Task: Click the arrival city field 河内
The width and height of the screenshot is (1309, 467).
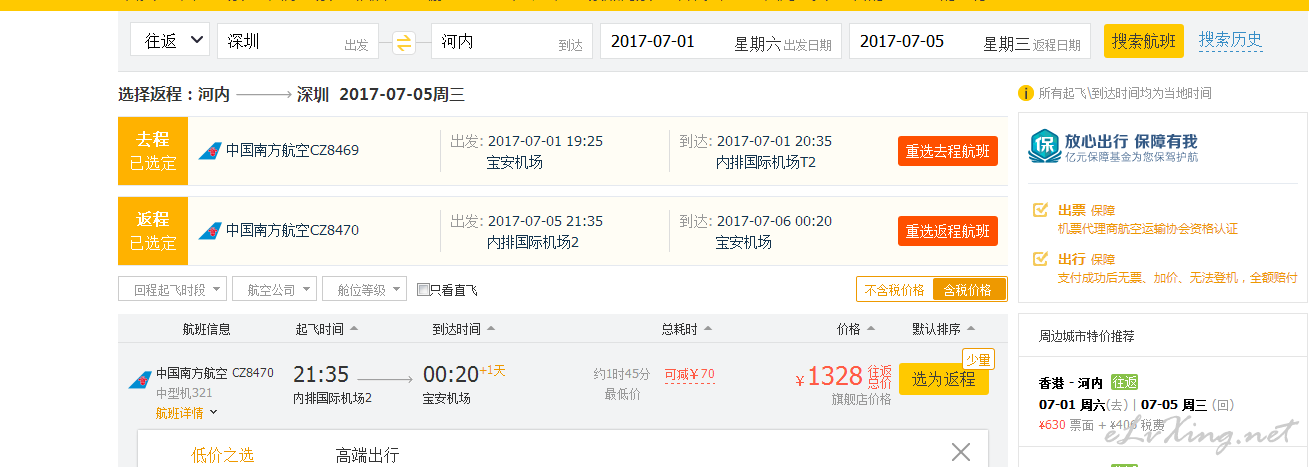Action: point(512,41)
